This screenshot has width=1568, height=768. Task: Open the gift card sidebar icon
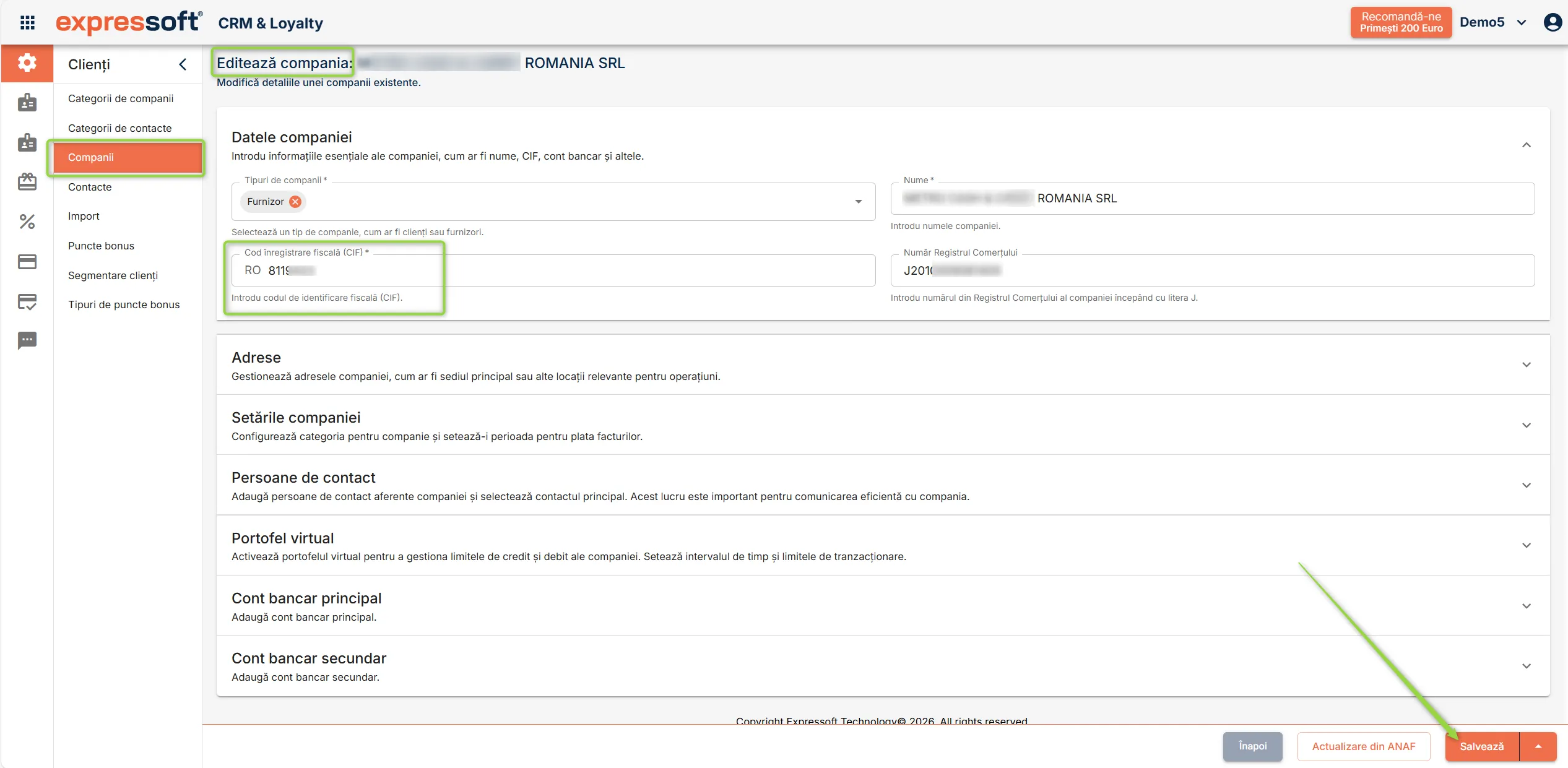[x=27, y=182]
